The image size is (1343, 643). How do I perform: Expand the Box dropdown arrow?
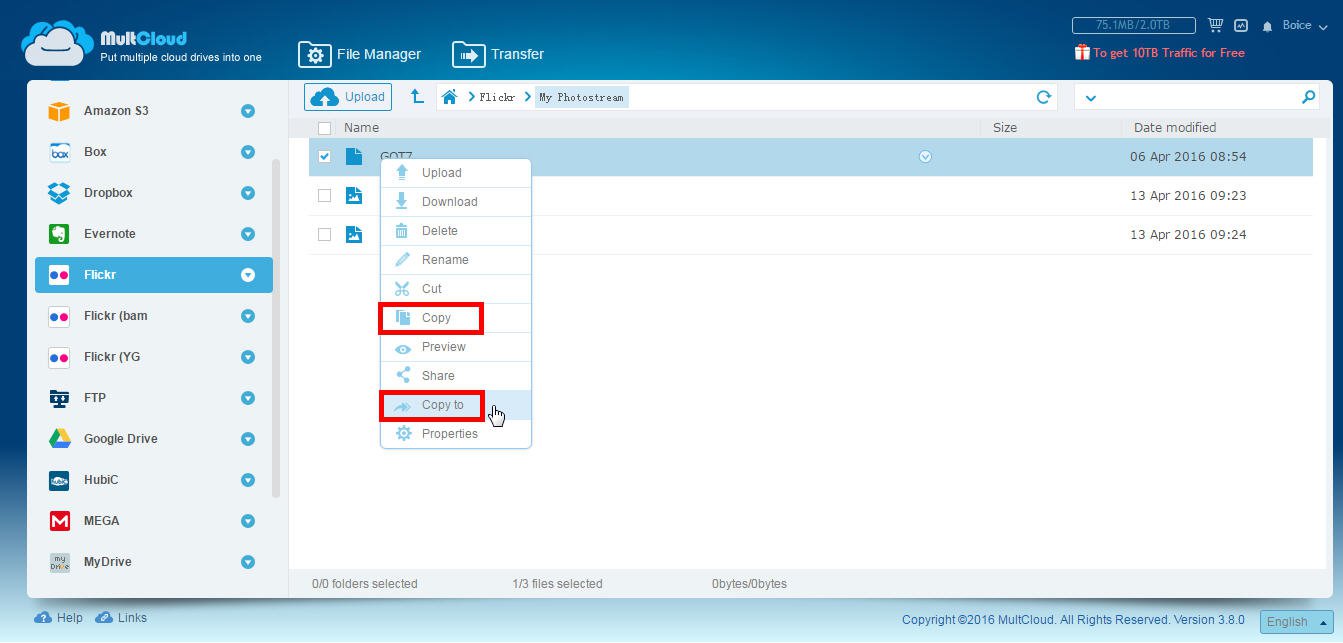pyautogui.click(x=248, y=152)
